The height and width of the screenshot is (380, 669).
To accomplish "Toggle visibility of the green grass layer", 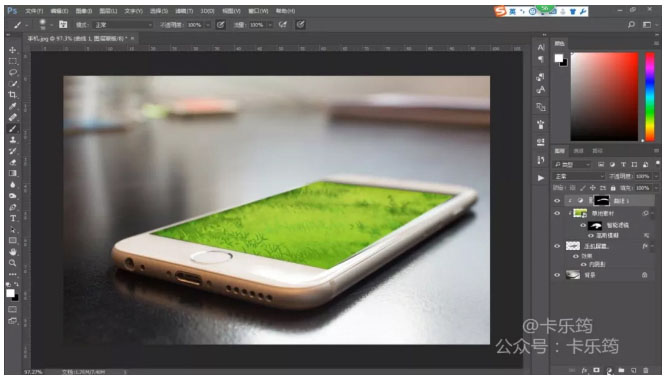I will (x=557, y=213).
